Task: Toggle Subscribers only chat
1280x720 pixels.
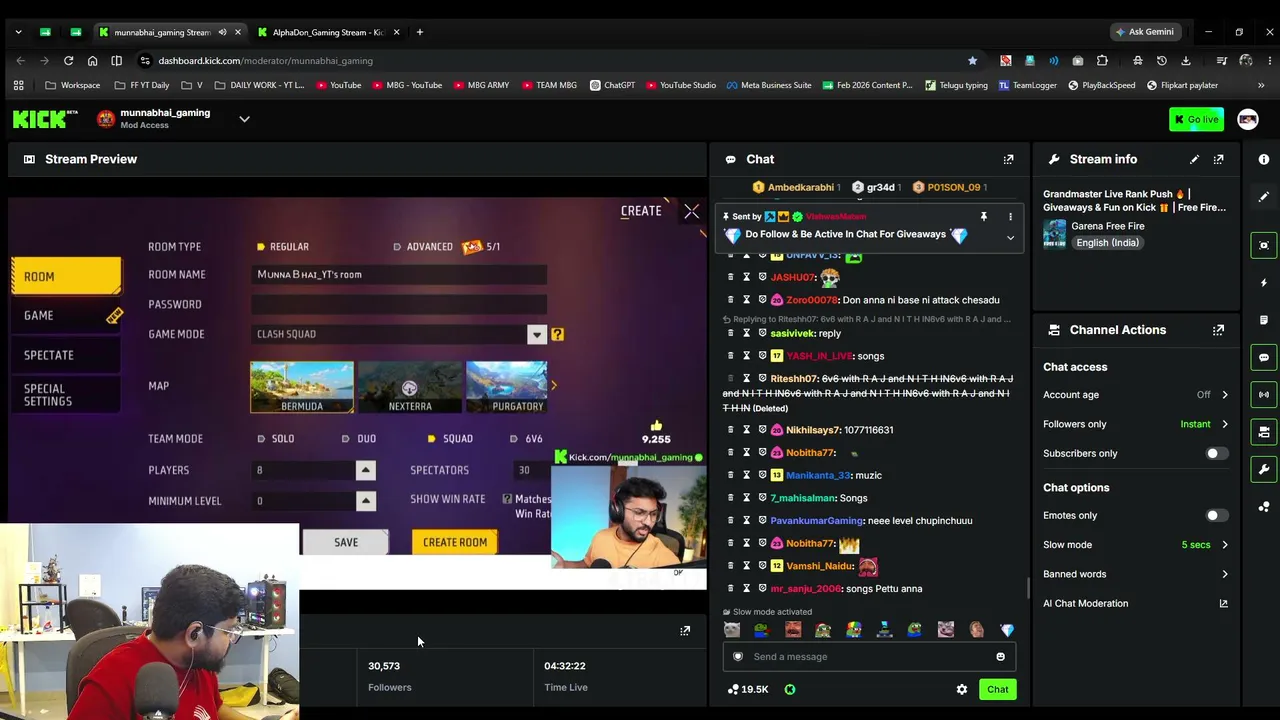Action: [1216, 453]
